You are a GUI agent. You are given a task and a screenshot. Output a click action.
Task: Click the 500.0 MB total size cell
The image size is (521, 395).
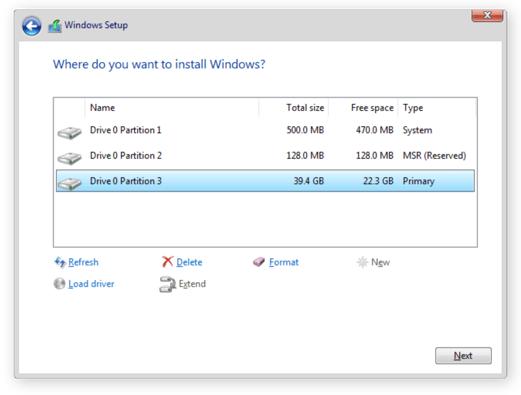[305, 130]
